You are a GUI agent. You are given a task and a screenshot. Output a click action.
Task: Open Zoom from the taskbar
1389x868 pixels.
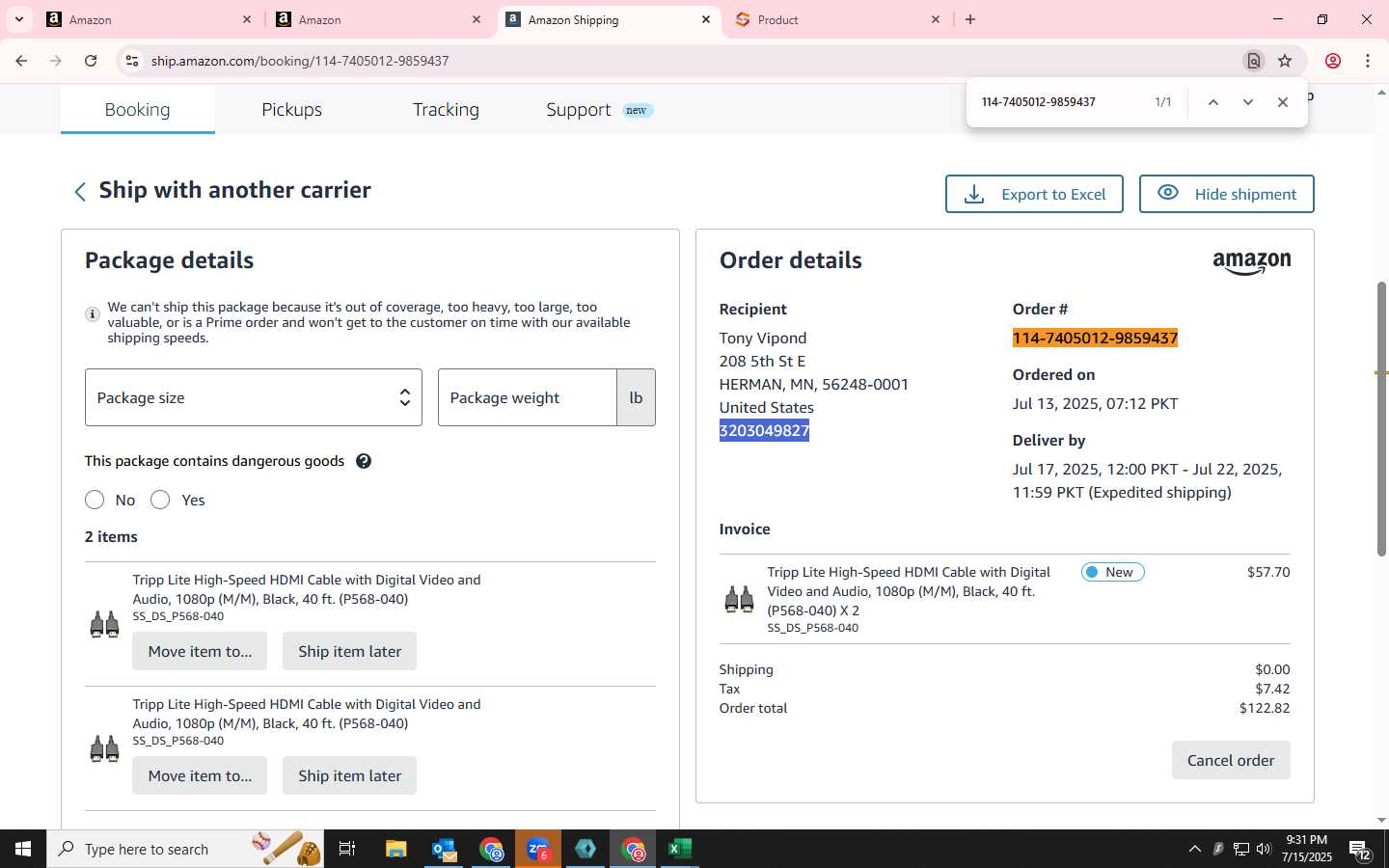(x=538, y=849)
